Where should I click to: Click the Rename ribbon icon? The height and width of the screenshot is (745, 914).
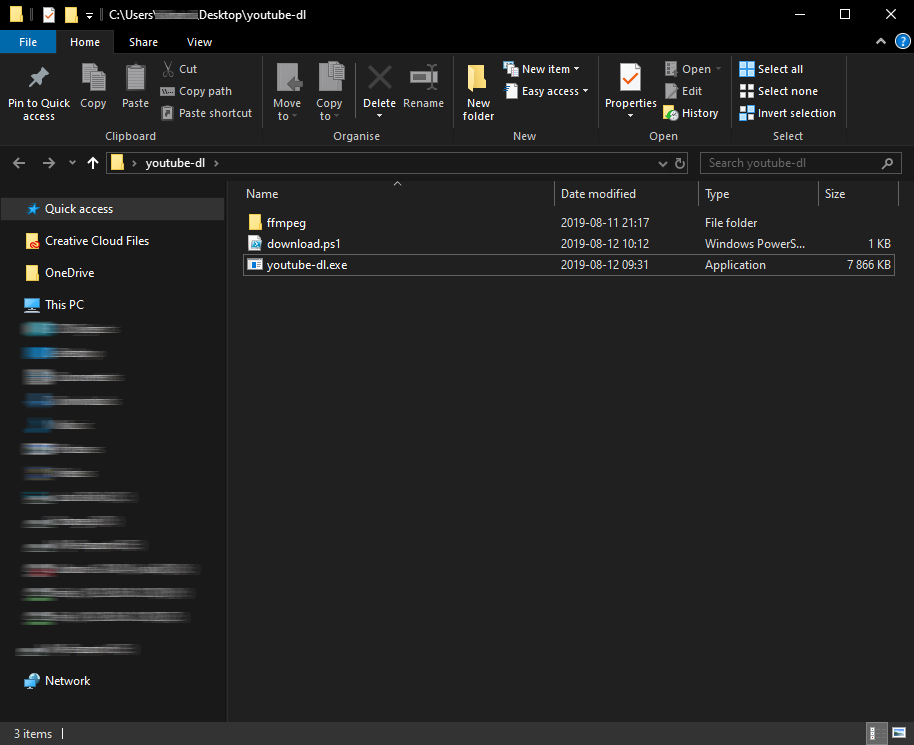click(x=423, y=78)
